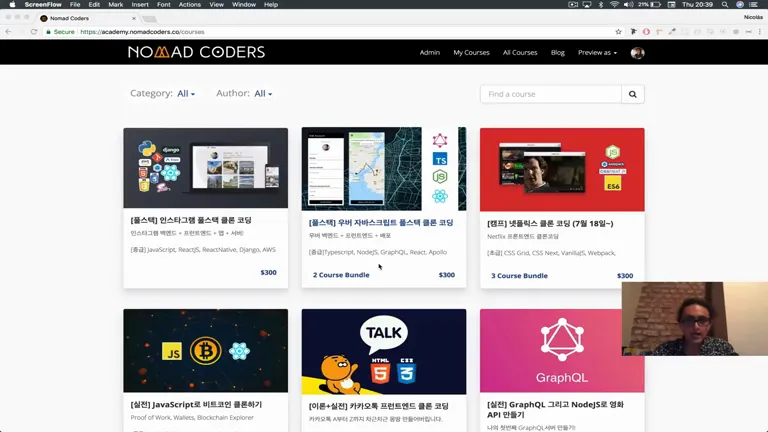Open the Admin link
This screenshot has width=768, height=432.
tap(430, 52)
